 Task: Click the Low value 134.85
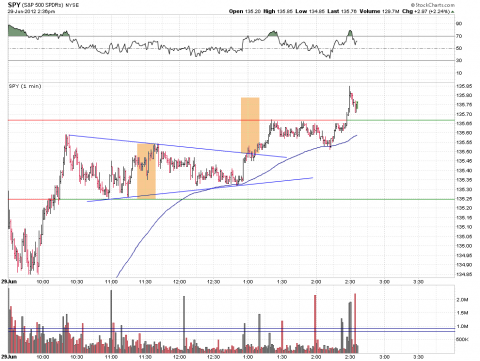click(317, 11)
